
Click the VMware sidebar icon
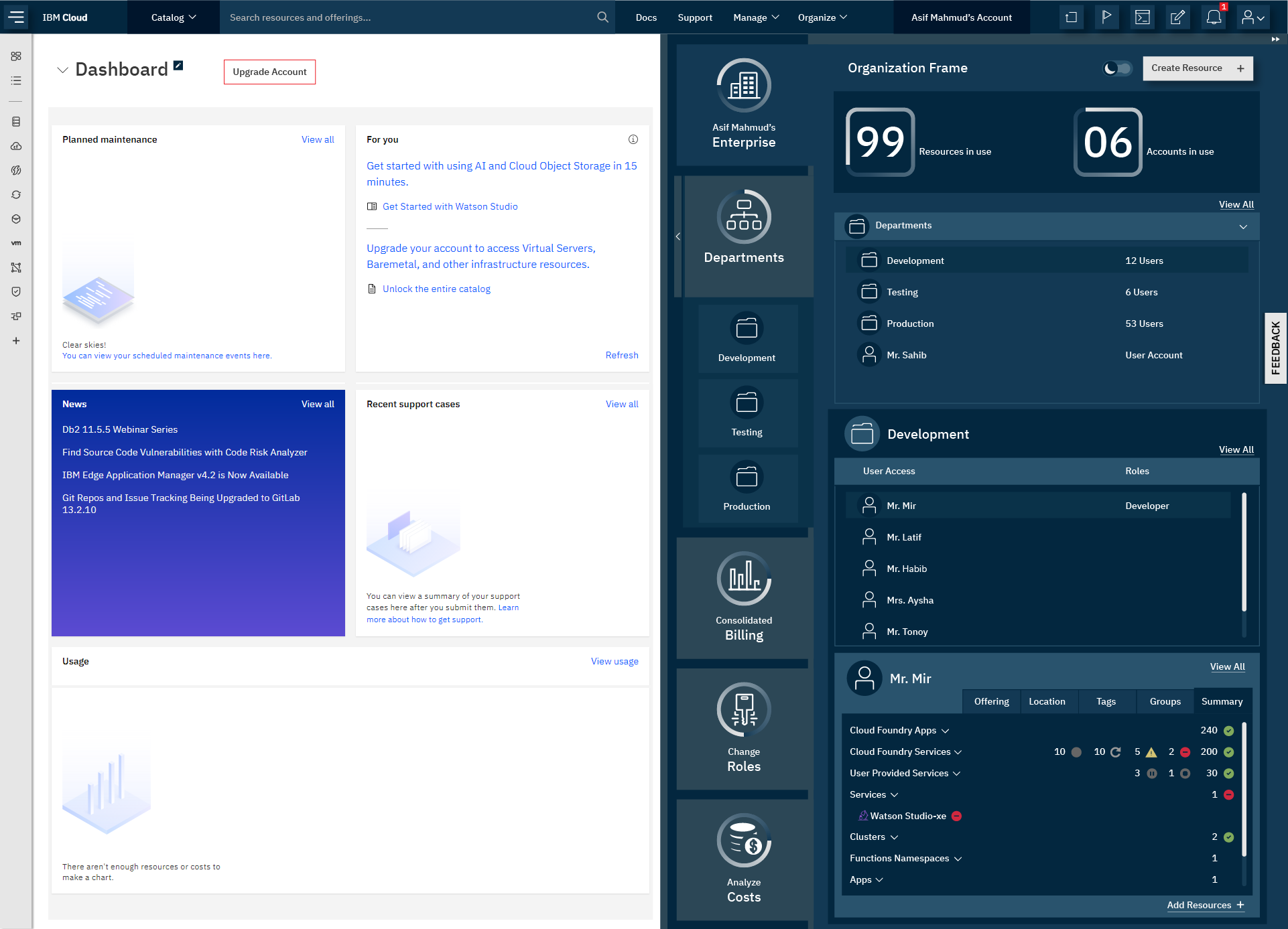coord(16,243)
